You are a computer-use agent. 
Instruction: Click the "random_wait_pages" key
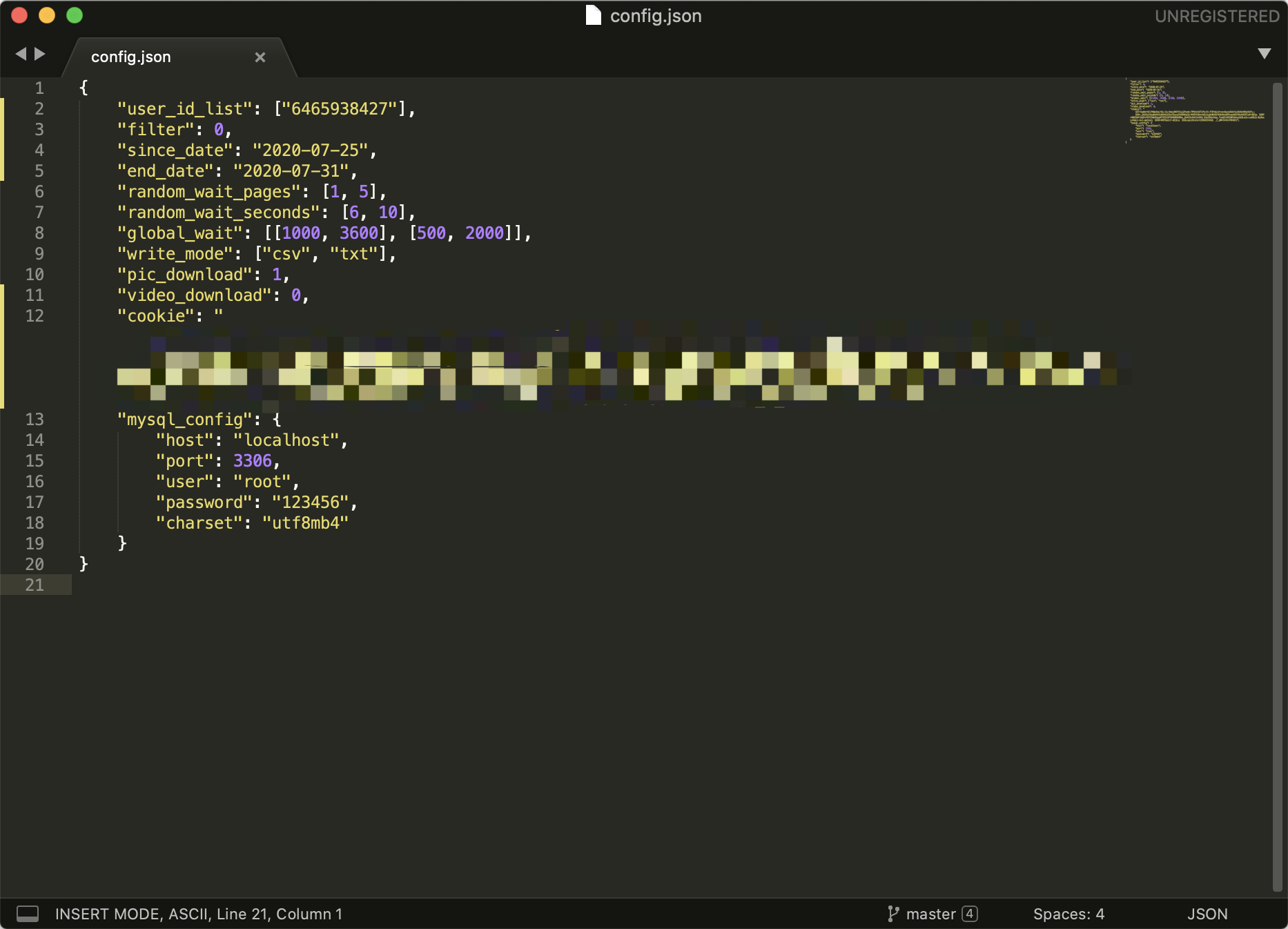coord(208,192)
